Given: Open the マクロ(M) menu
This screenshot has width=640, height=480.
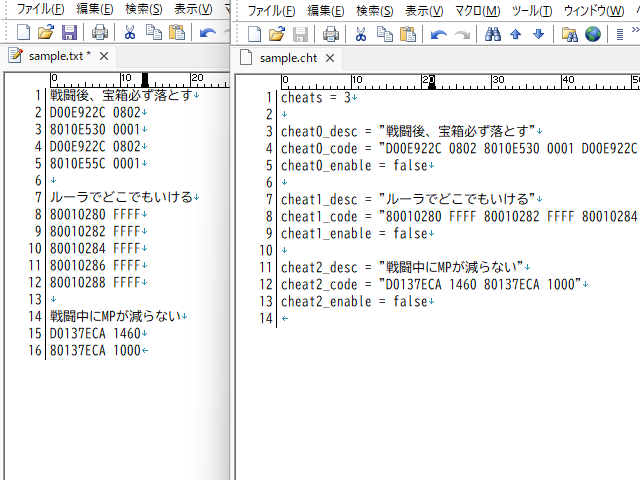Looking at the screenshot, I should pos(478,11).
